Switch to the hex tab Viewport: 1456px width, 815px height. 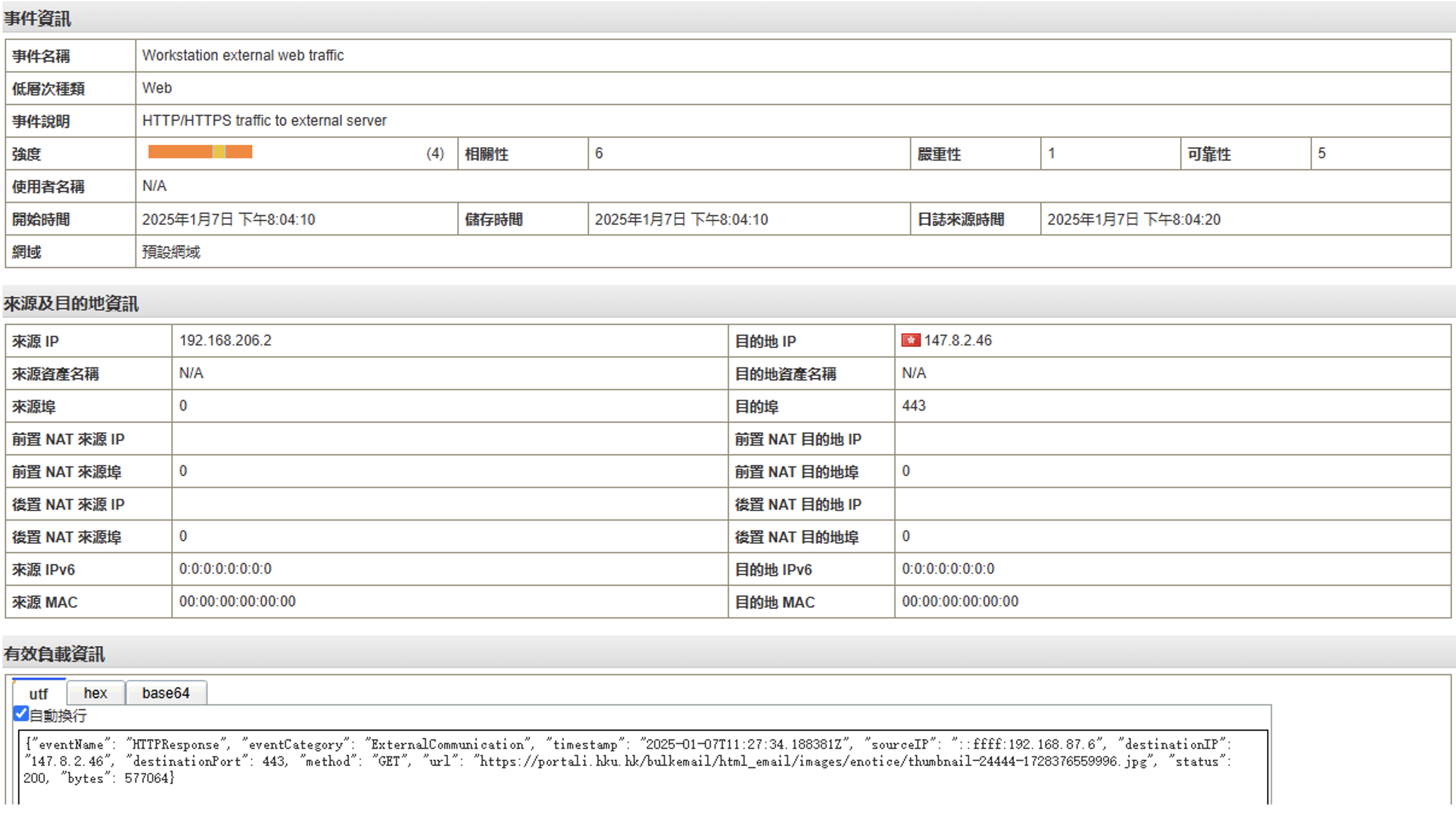[x=95, y=693]
